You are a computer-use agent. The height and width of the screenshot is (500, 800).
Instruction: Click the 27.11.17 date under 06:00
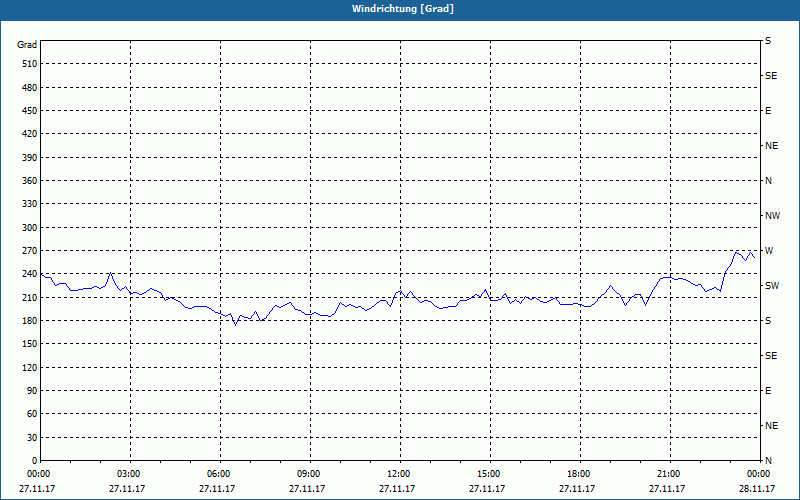coord(217,488)
